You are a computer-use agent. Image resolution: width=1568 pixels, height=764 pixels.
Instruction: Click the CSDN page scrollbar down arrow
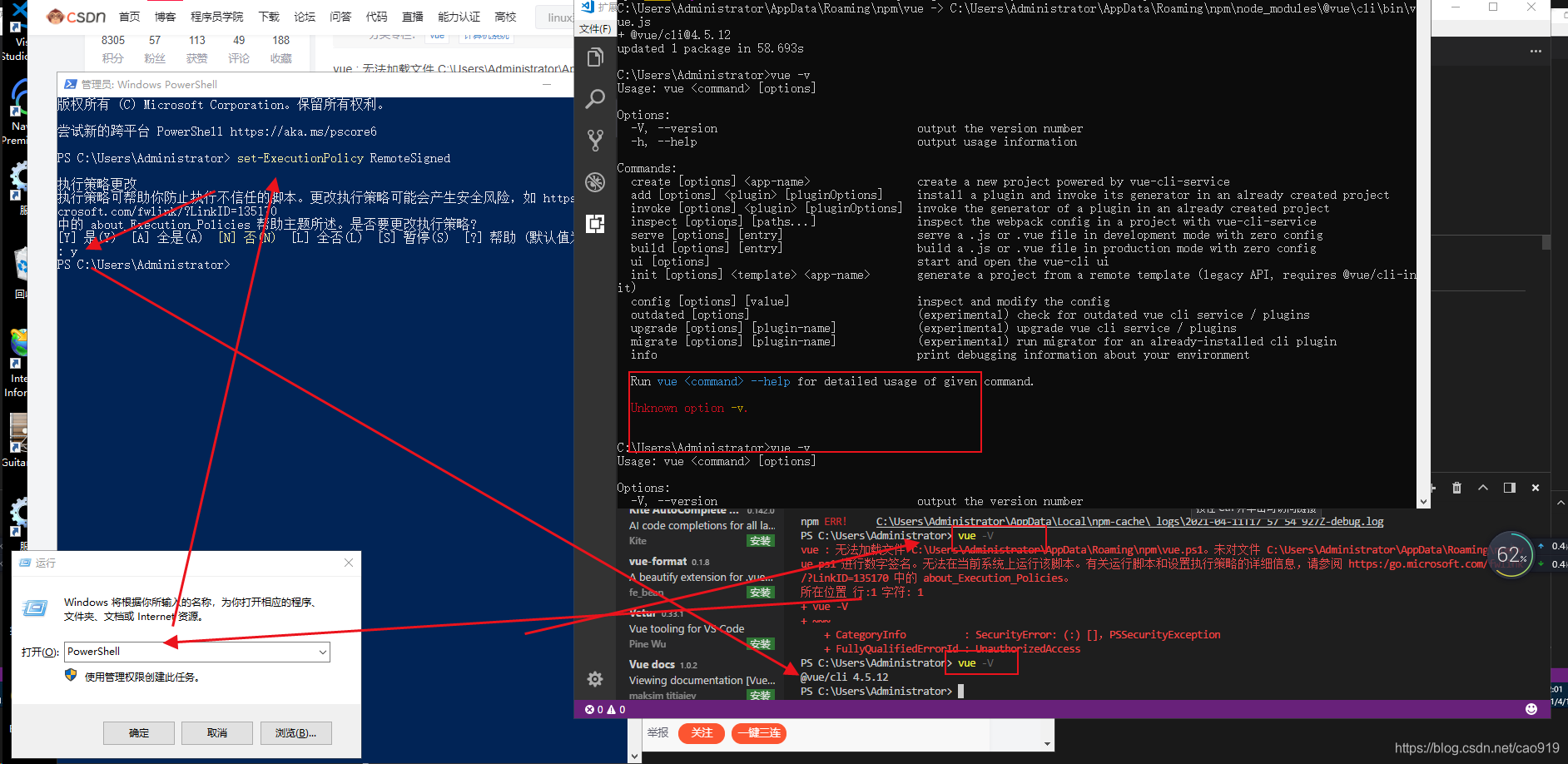(x=634, y=757)
